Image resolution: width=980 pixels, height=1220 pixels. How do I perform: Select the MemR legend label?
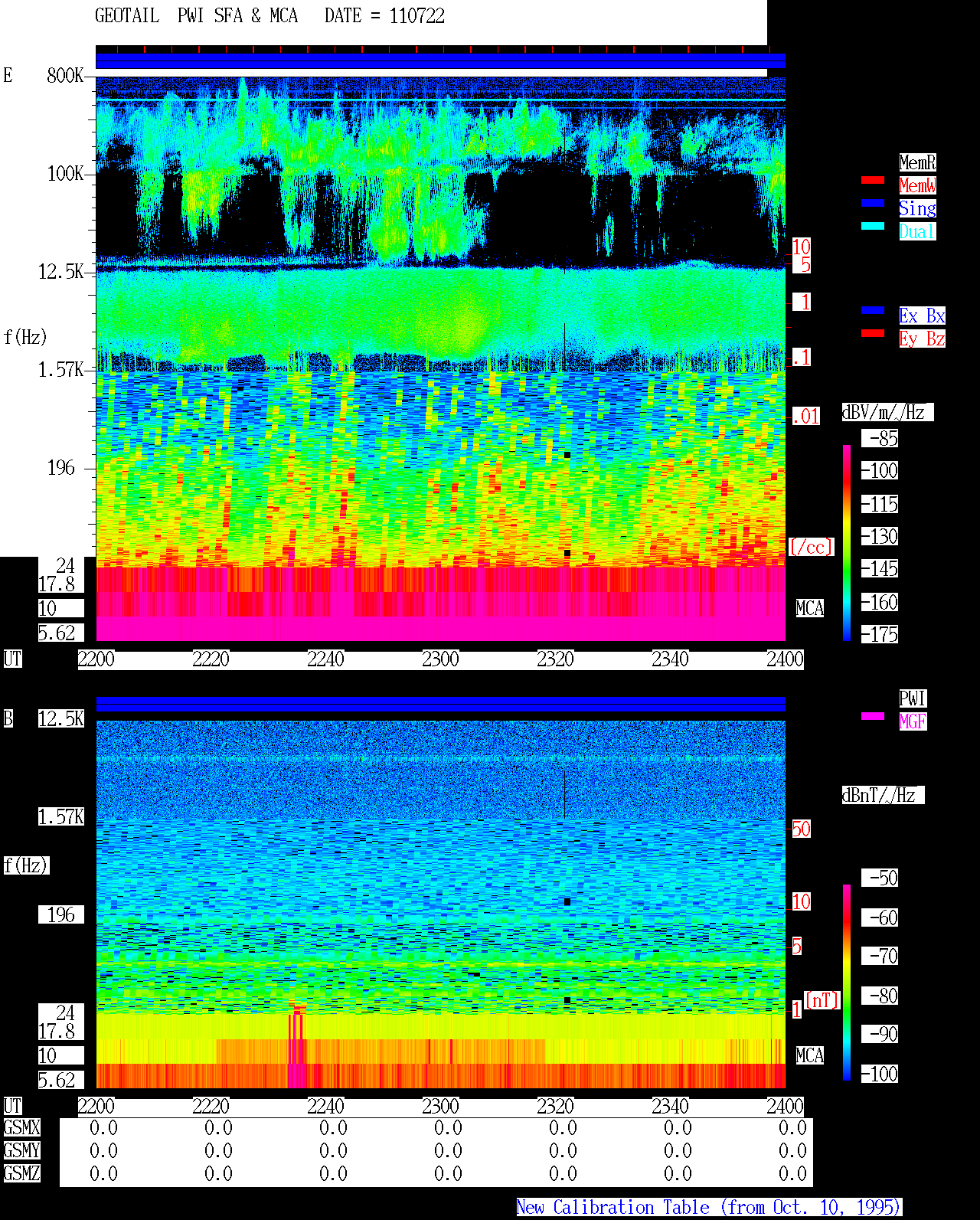tap(917, 162)
